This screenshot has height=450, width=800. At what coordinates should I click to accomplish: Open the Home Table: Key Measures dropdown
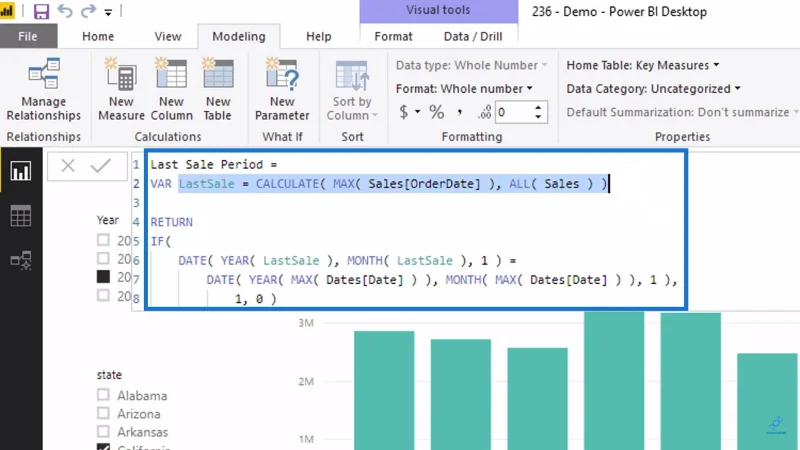tap(643, 65)
